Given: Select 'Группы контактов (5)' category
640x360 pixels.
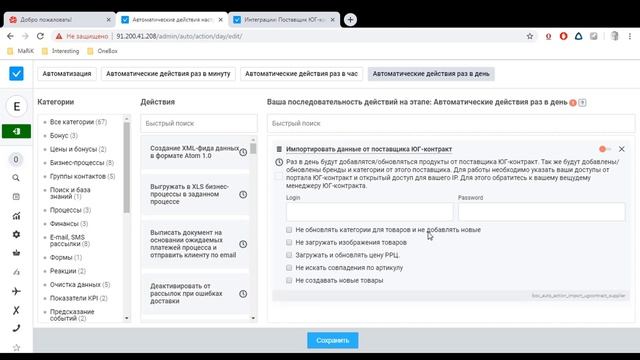Looking at the screenshot, I should pyautogui.click(x=82, y=176).
